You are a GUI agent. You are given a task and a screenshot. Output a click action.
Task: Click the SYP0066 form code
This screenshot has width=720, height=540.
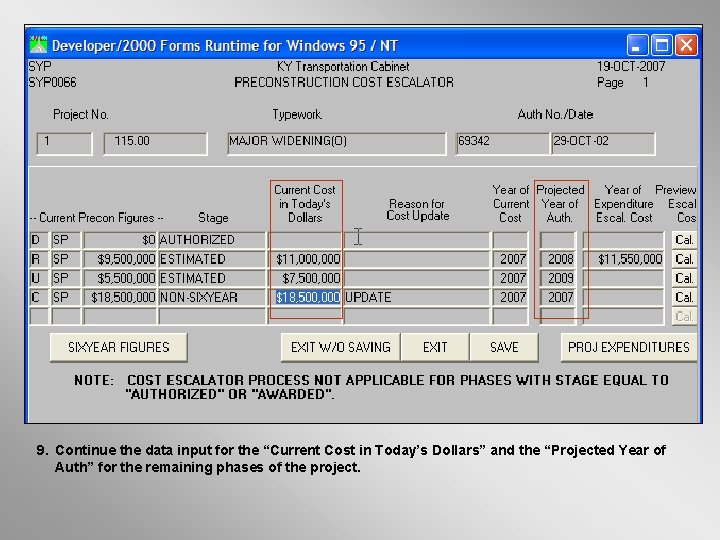click(52, 83)
